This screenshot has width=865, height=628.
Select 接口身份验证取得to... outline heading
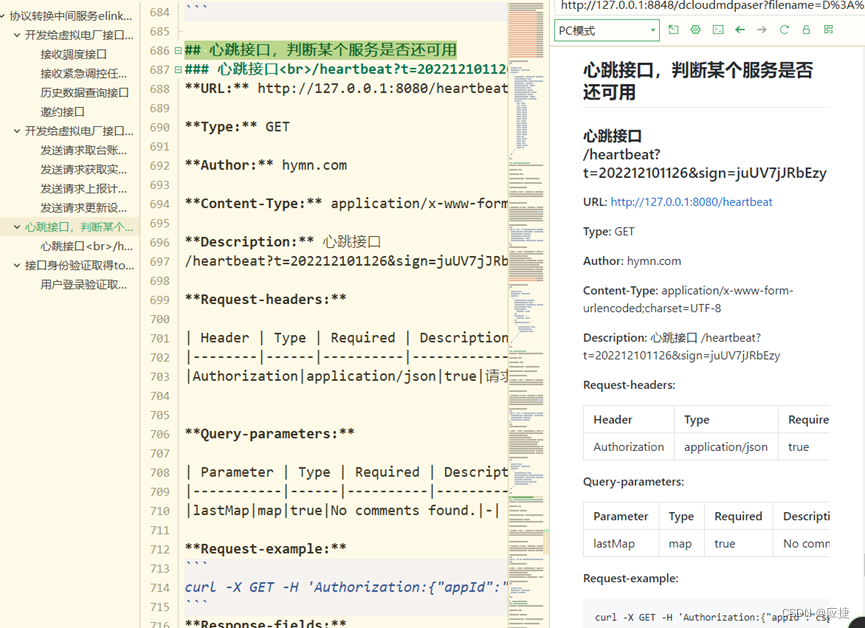(79, 265)
